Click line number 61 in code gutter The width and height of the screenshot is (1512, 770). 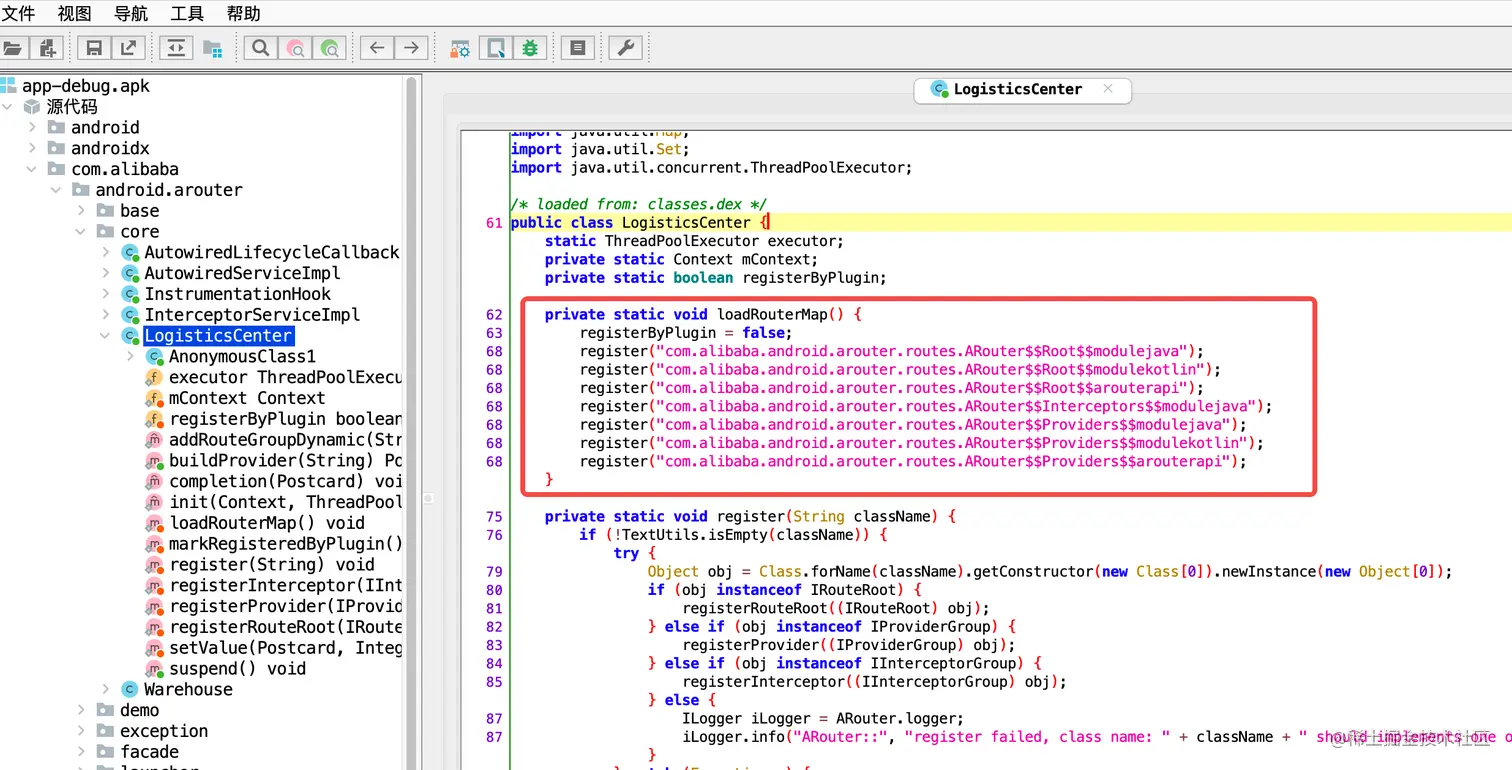click(x=494, y=223)
